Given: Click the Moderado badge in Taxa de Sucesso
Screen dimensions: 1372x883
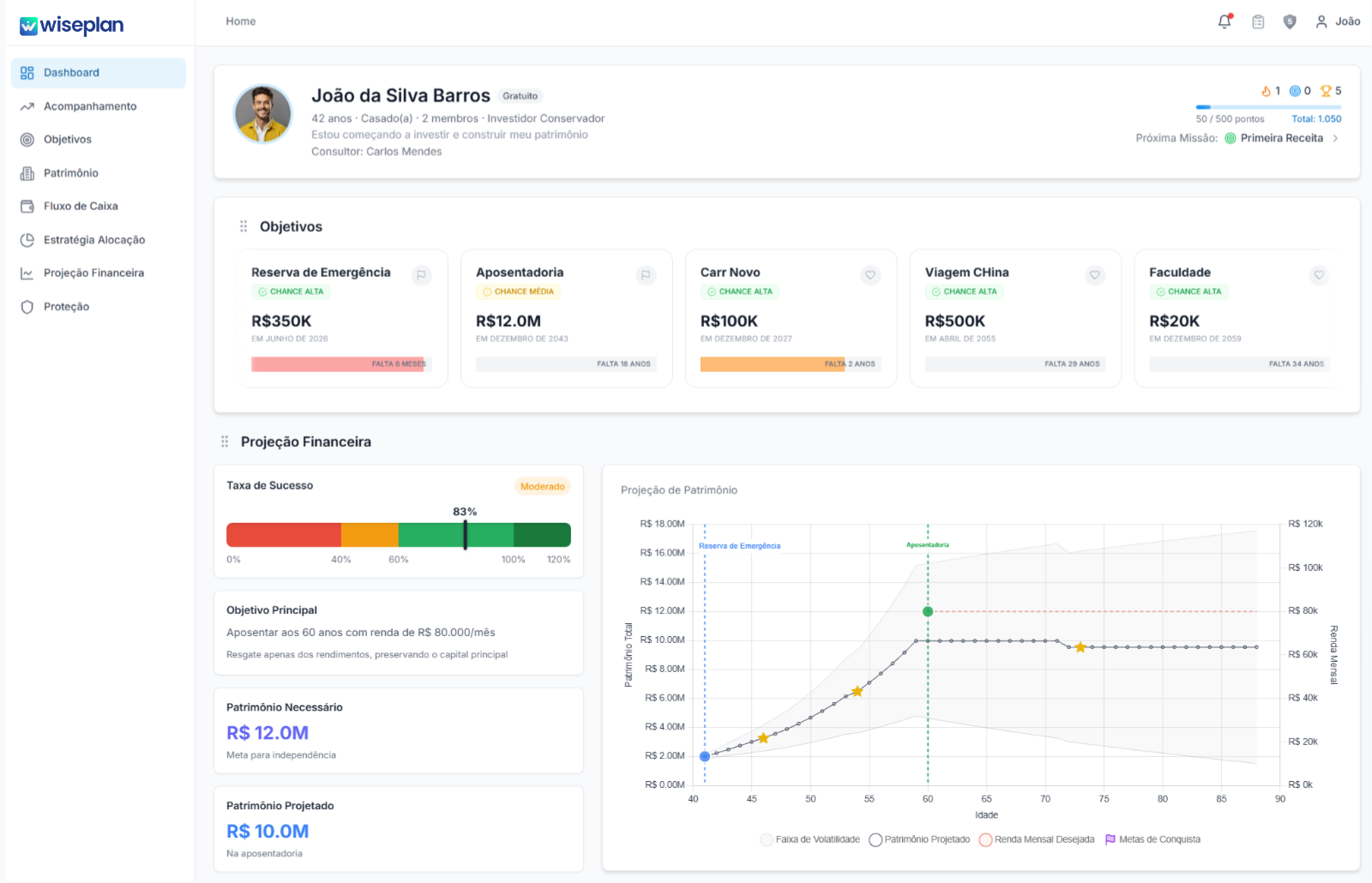Looking at the screenshot, I should coord(543,487).
